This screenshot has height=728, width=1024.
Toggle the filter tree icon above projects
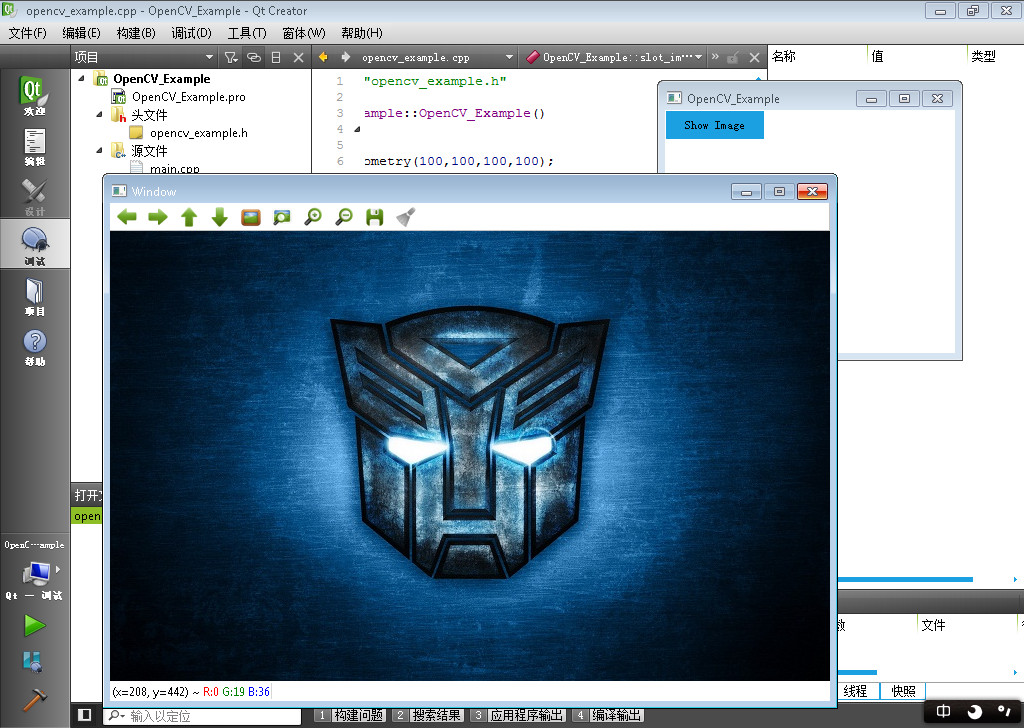231,57
